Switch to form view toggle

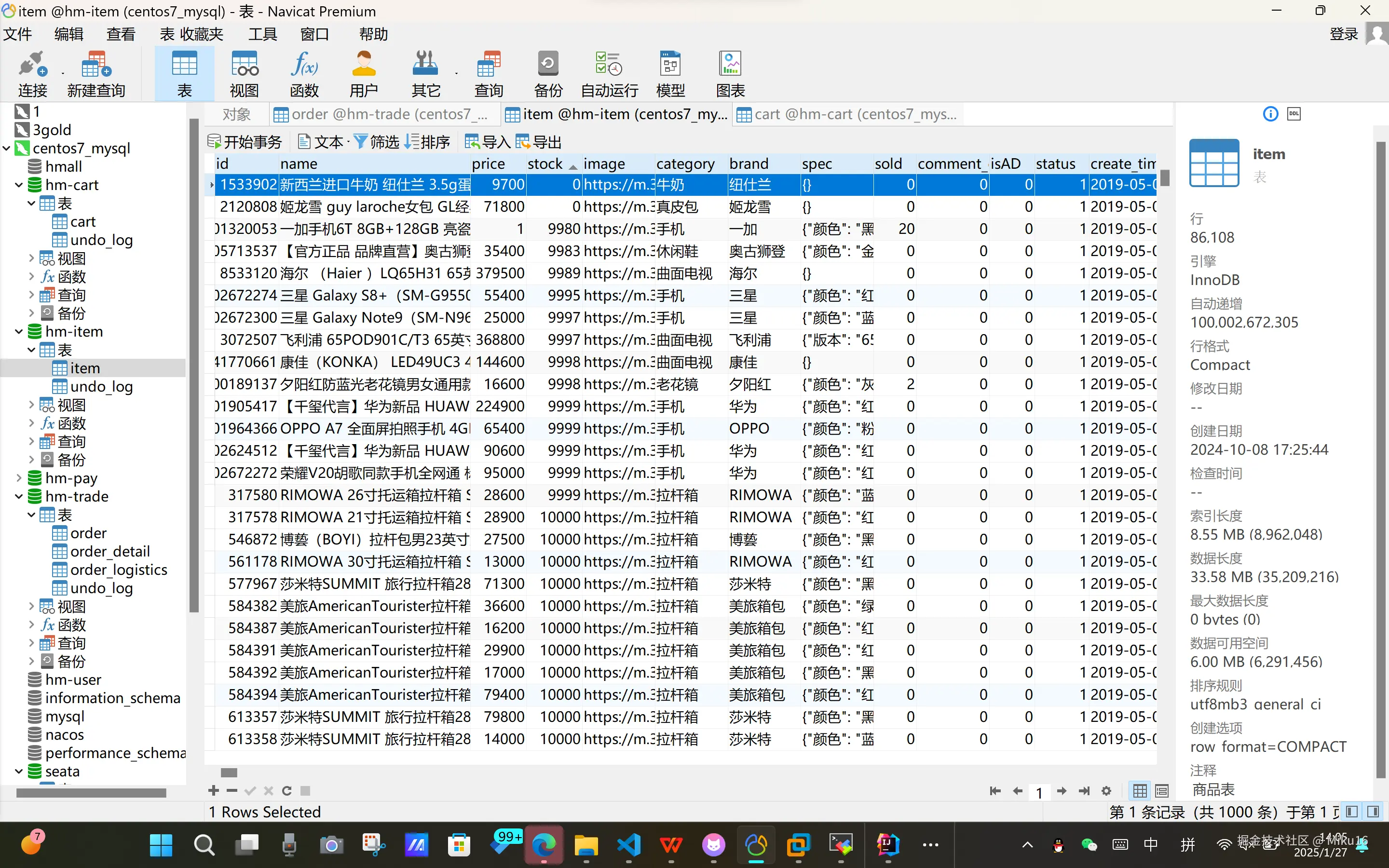(x=1162, y=791)
